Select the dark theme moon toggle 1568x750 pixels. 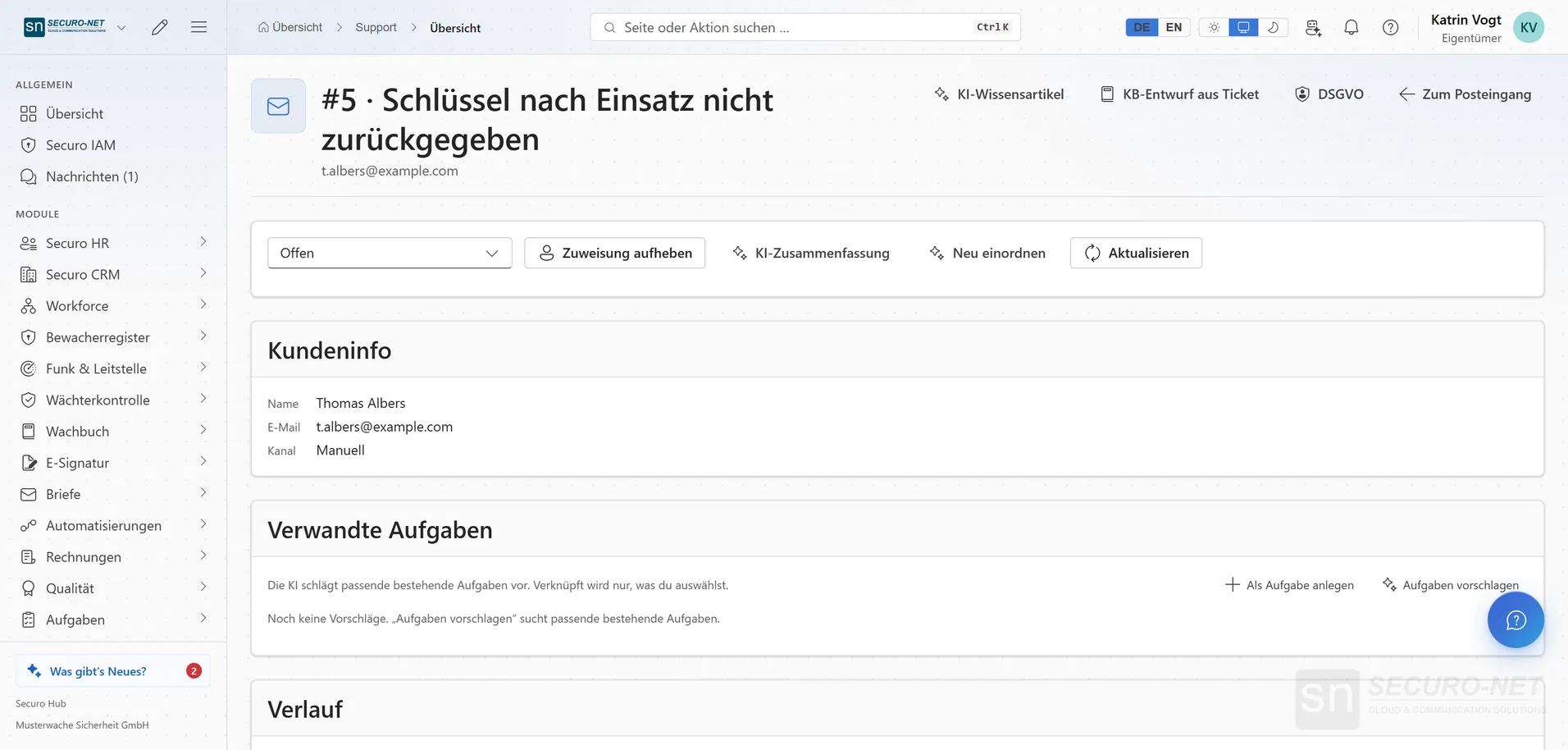point(1273,27)
